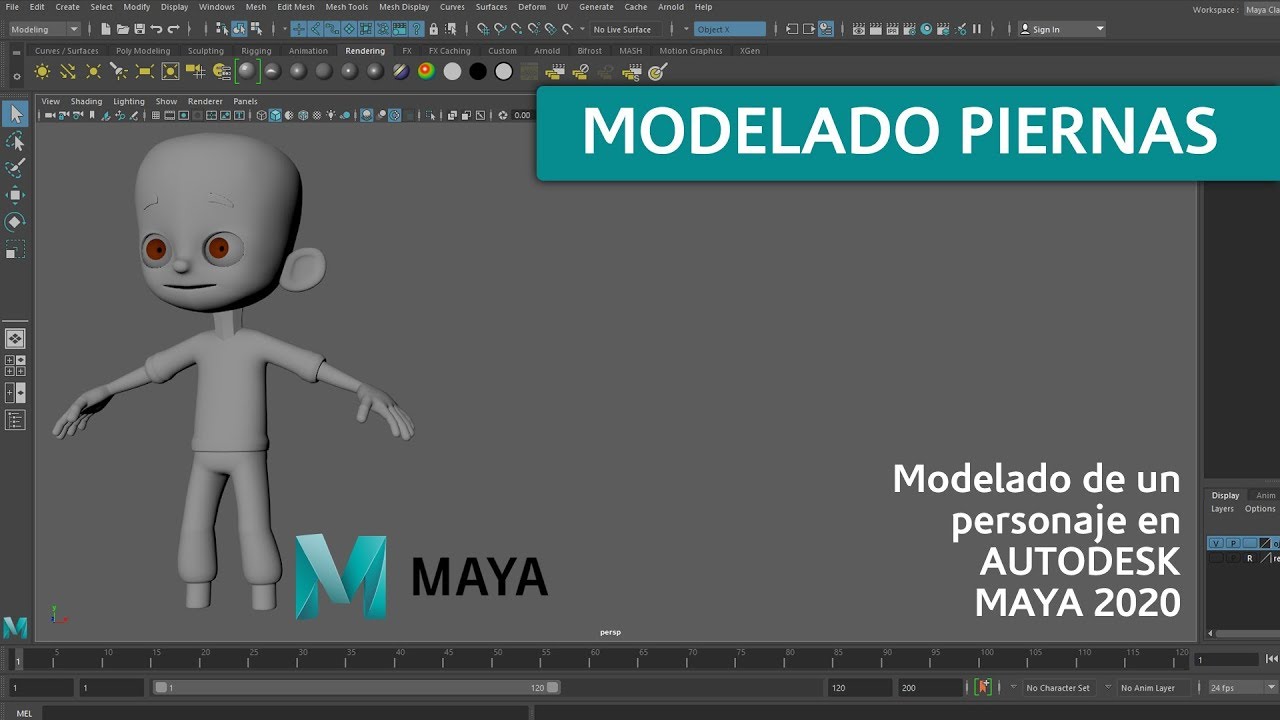Open the Options menu in the layer editor
The height and width of the screenshot is (720, 1280).
pos(1260,509)
